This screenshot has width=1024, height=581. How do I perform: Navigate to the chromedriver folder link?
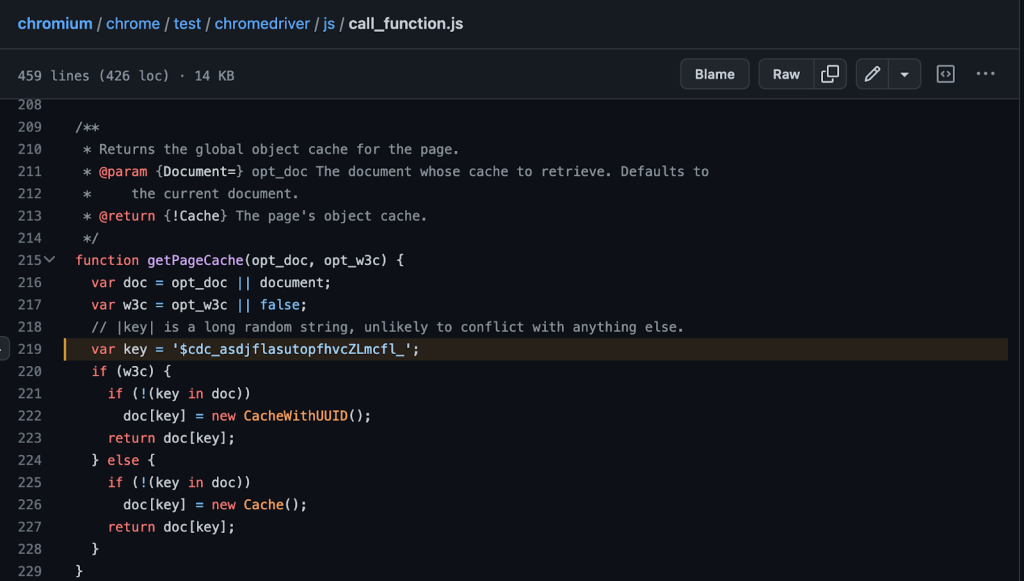click(x=262, y=23)
